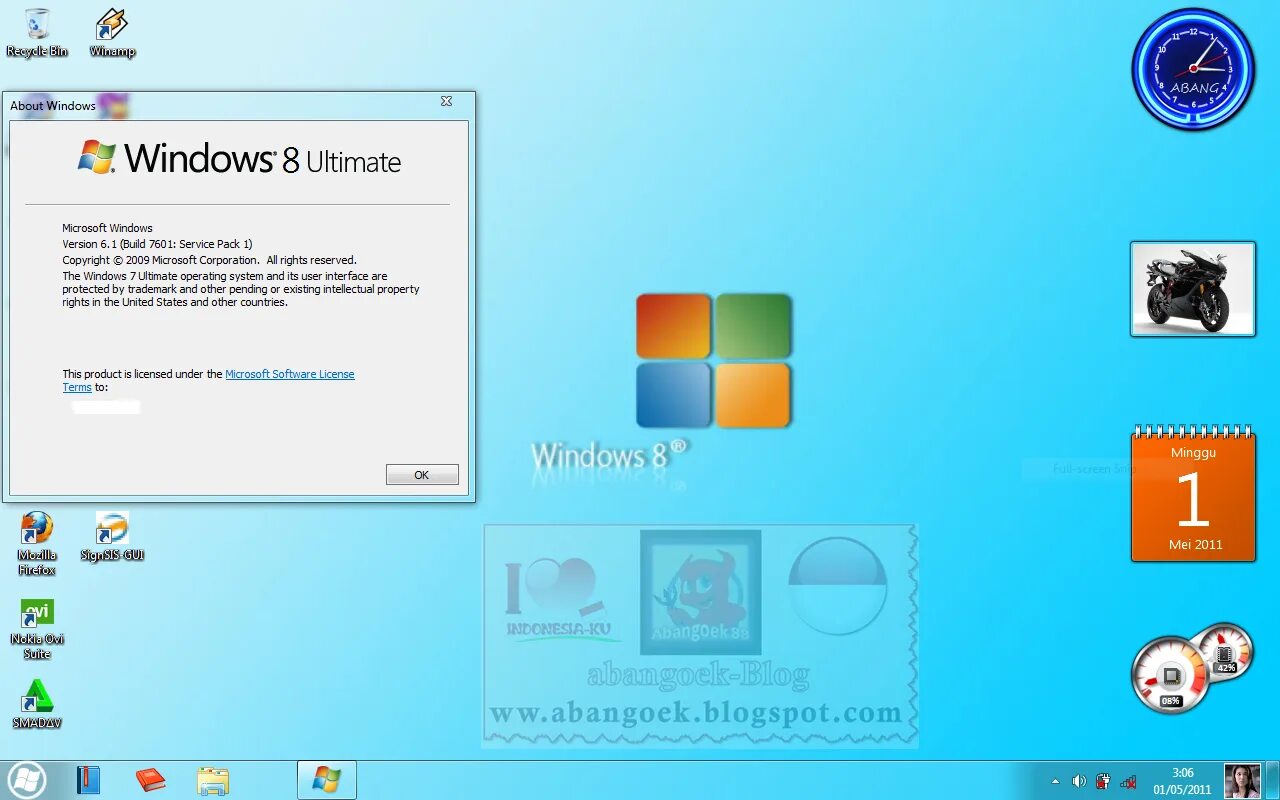Screen dimensions: 1280x800
Task: Open the network signal tray icon
Action: pos(1129,781)
